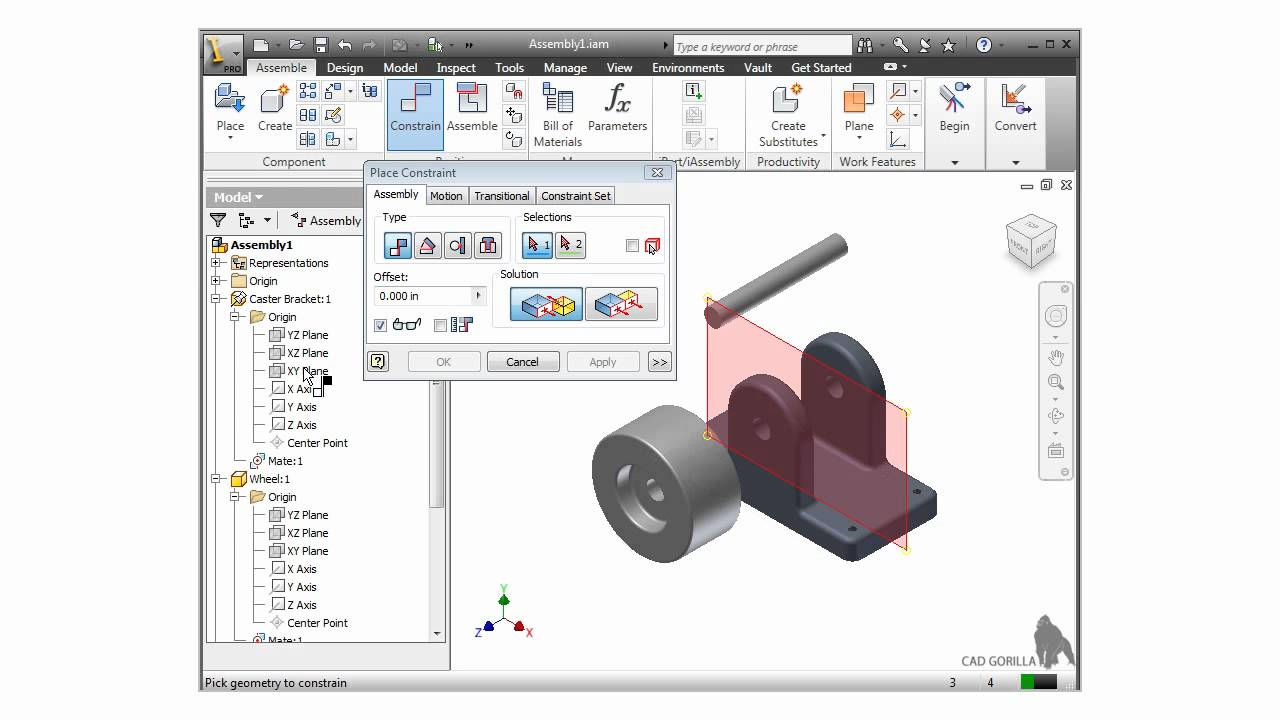Choose the Mate solution option
The width and height of the screenshot is (1280, 720).
(x=546, y=304)
